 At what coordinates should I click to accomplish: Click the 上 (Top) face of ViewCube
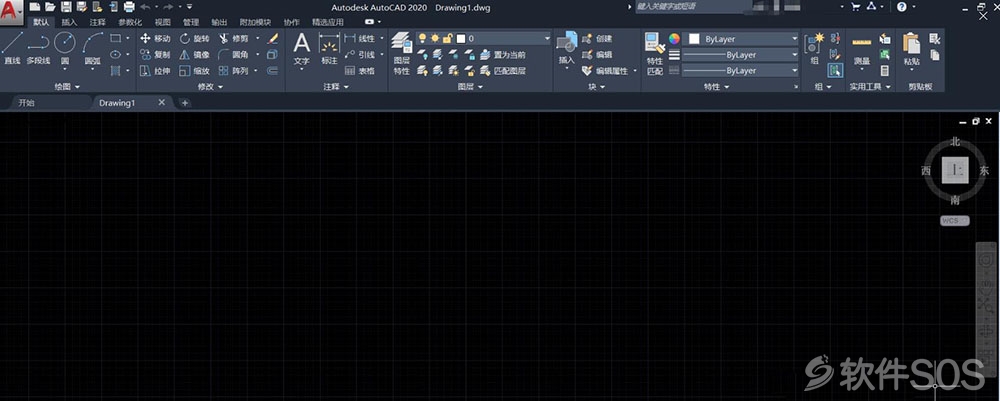click(x=955, y=170)
